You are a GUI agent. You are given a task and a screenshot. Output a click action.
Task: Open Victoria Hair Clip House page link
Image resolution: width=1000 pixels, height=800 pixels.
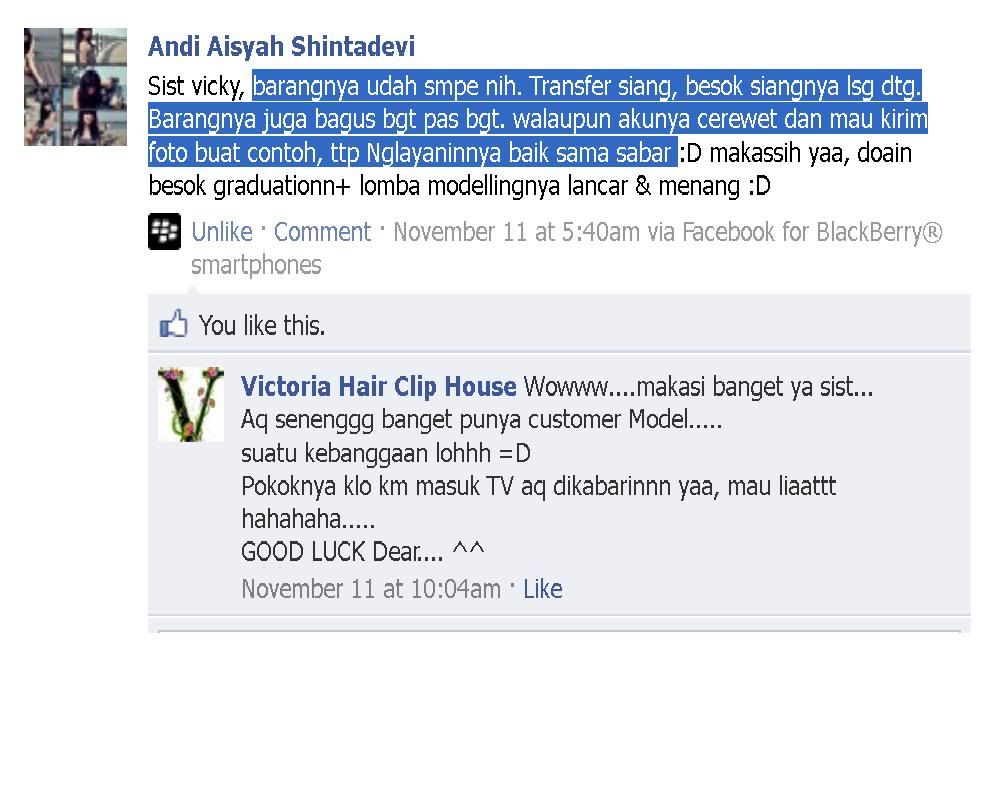(378, 387)
